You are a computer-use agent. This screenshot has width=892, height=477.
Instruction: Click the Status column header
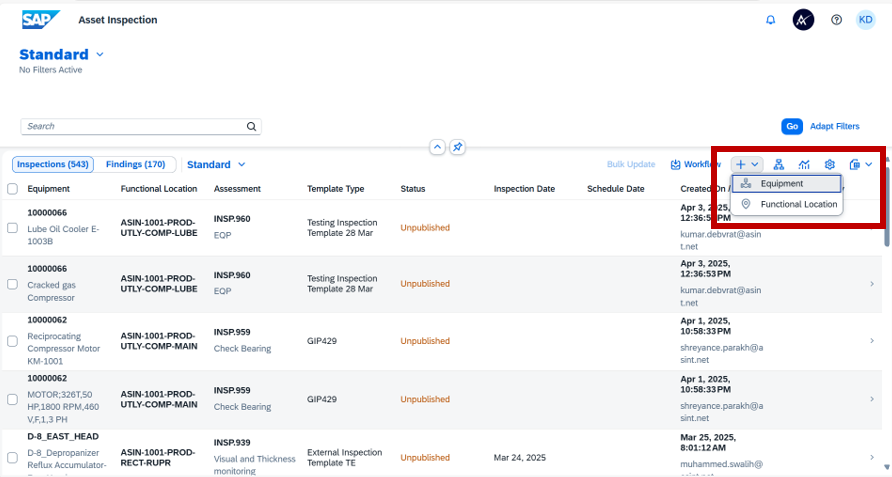[x=413, y=189]
